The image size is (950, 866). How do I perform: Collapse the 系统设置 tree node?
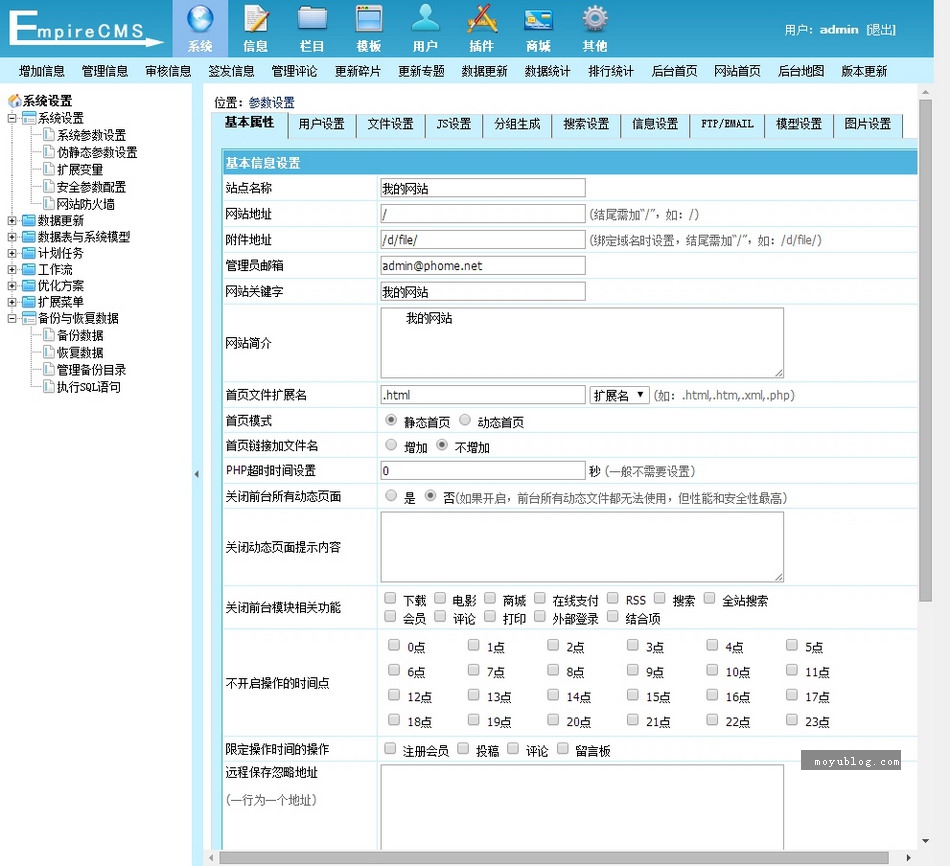click(12, 118)
